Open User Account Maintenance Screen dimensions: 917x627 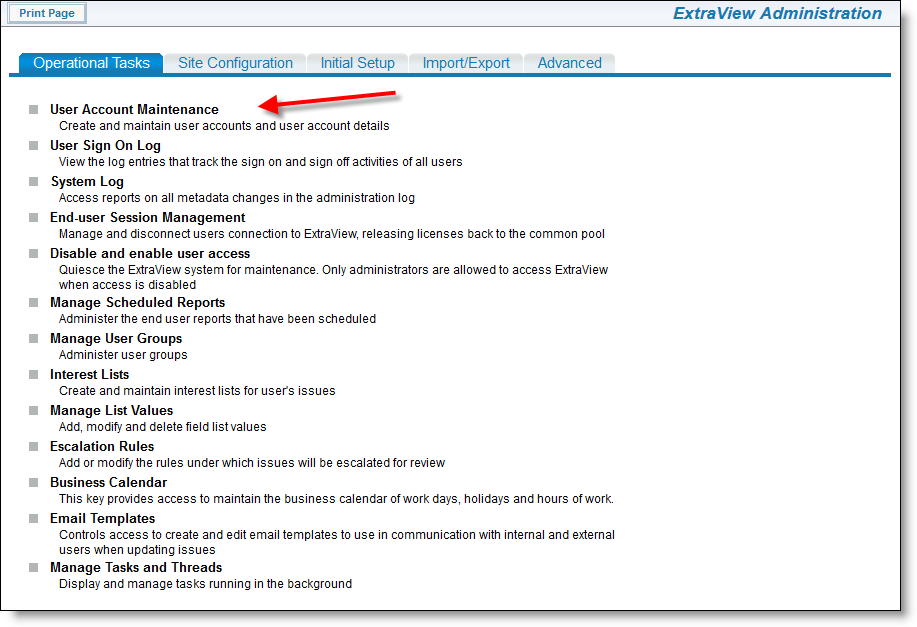pyautogui.click(x=134, y=109)
